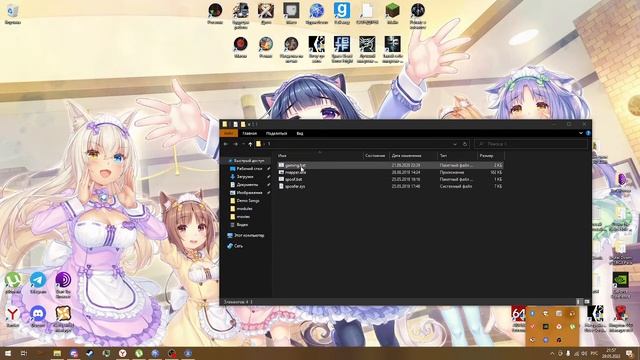The height and width of the screenshot is (360, 640).
Task: Open address bar history dropdown
Action: (x=455, y=144)
